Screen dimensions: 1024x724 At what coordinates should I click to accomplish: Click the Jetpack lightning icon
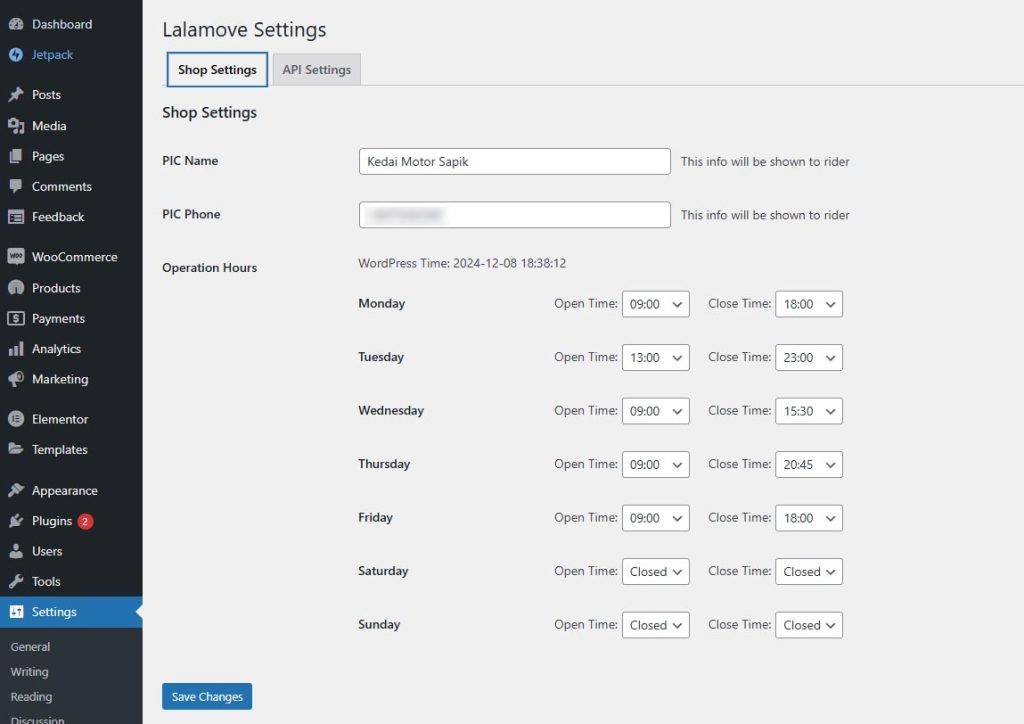[x=16, y=55]
